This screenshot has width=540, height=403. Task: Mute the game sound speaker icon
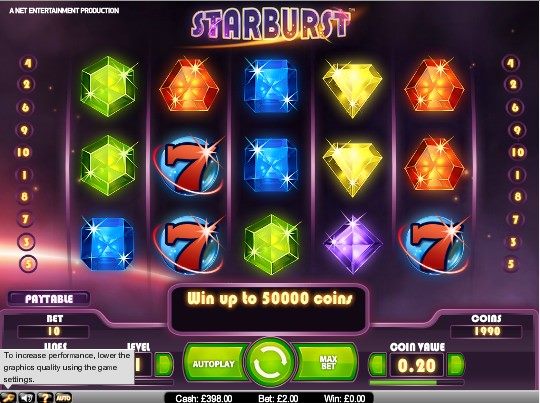27,397
